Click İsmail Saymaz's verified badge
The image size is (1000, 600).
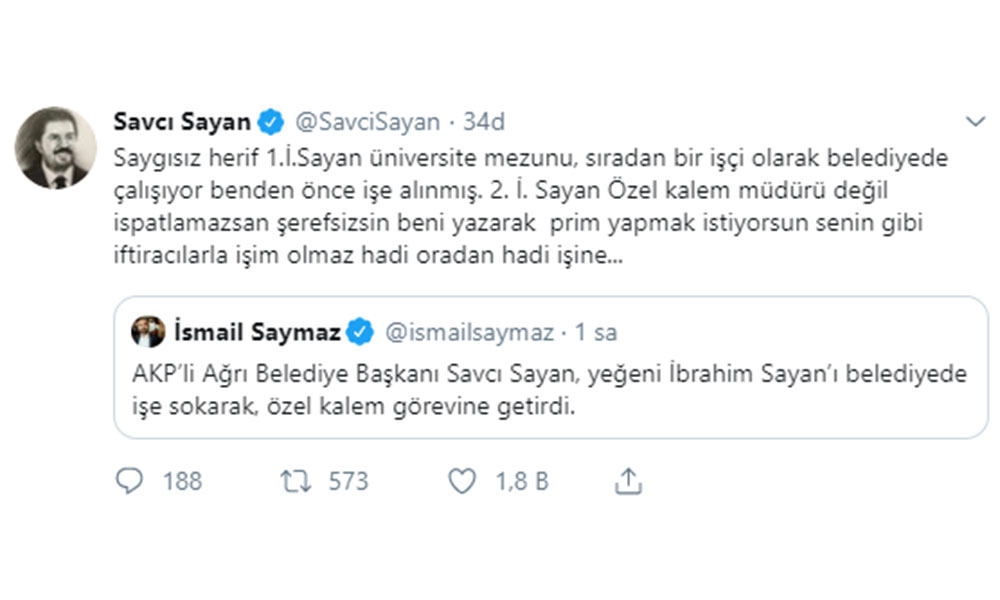tap(360, 331)
